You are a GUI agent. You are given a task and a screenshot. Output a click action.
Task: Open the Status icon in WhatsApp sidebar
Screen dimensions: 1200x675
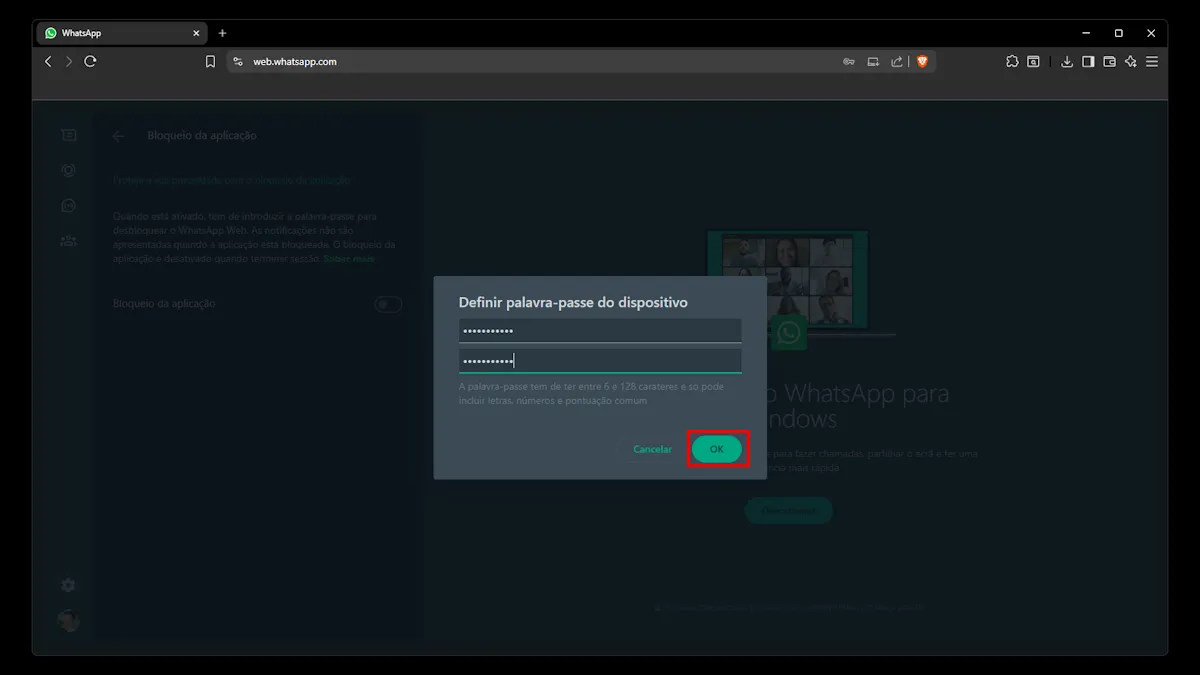(x=68, y=170)
